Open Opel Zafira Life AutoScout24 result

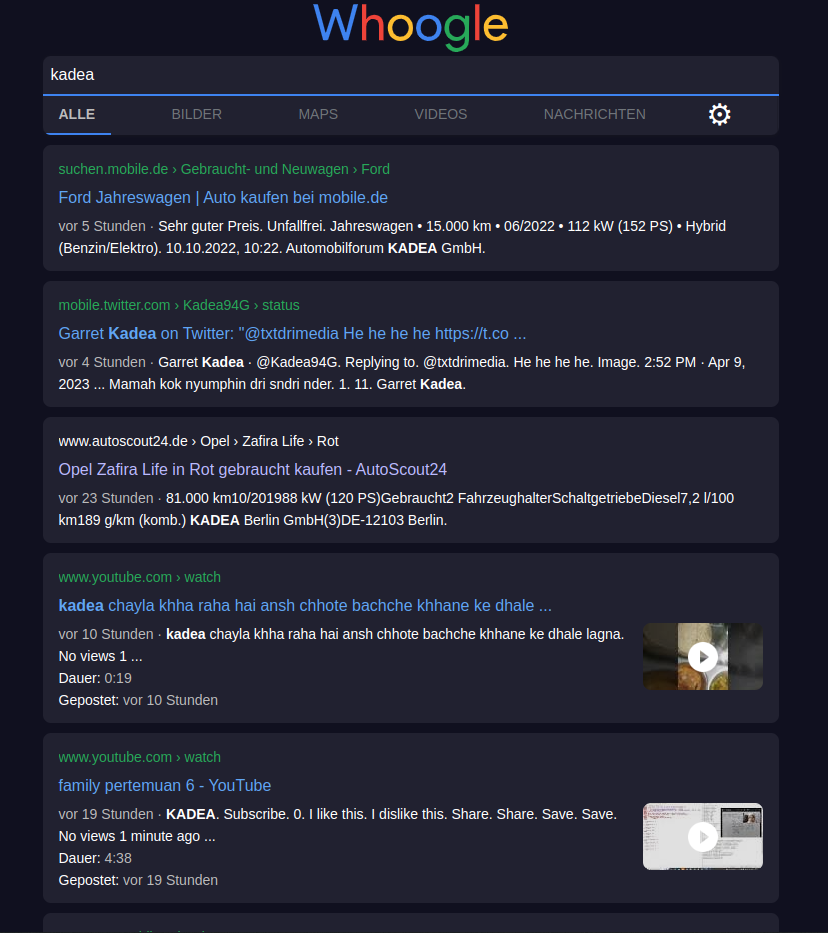click(252, 469)
